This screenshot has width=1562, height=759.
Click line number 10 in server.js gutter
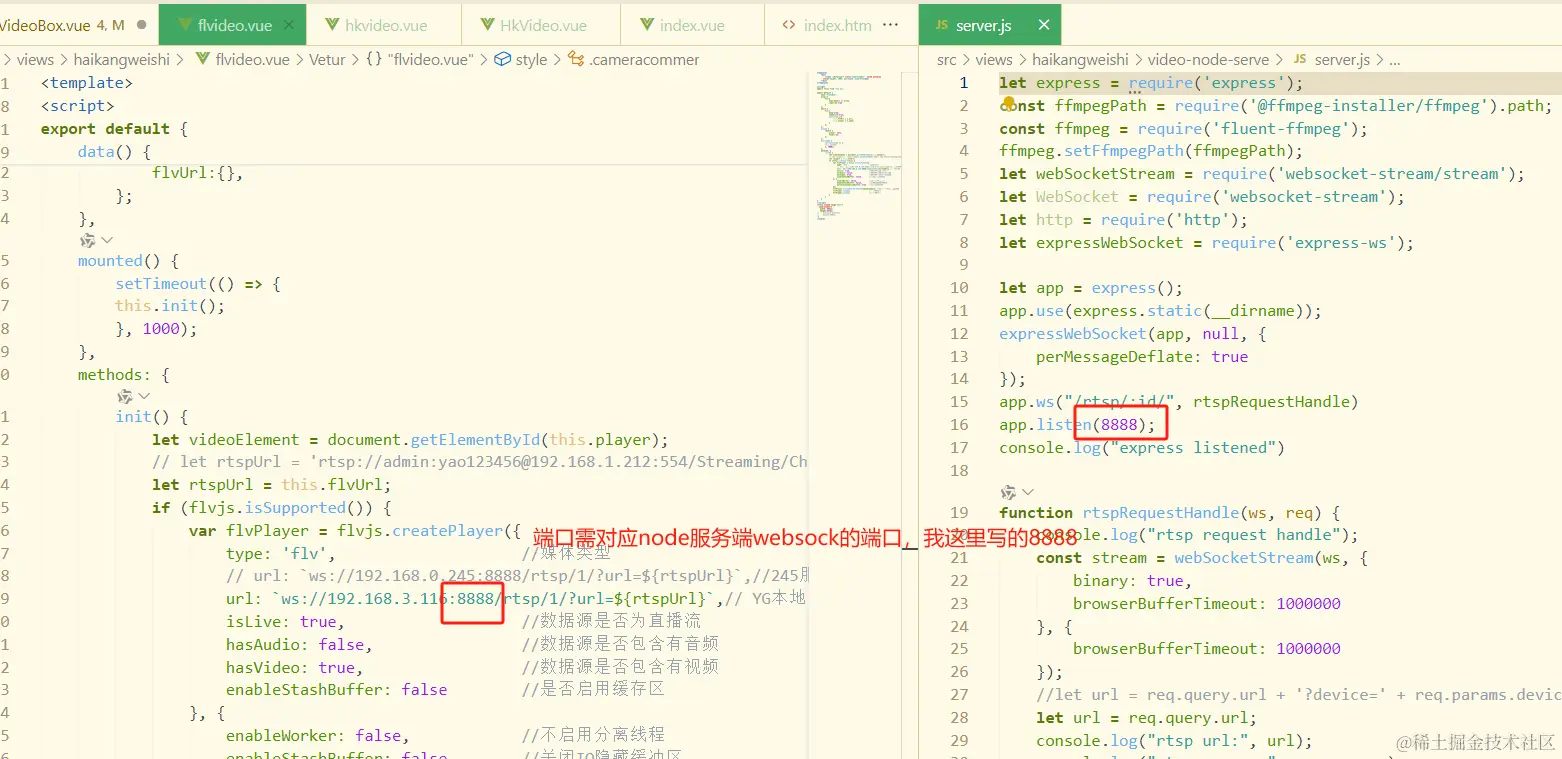point(959,288)
